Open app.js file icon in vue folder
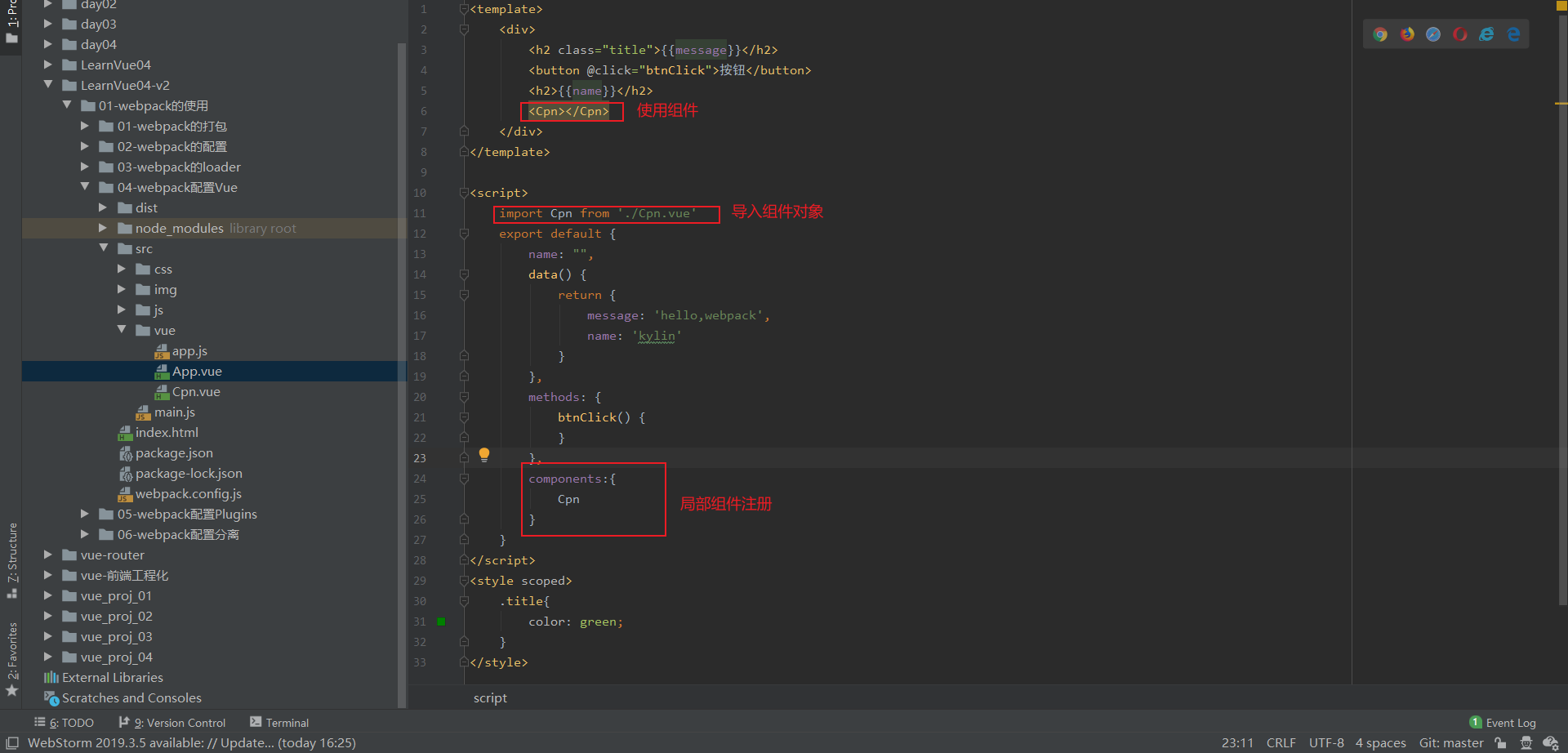The width and height of the screenshot is (1568, 753). tap(162, 351)
